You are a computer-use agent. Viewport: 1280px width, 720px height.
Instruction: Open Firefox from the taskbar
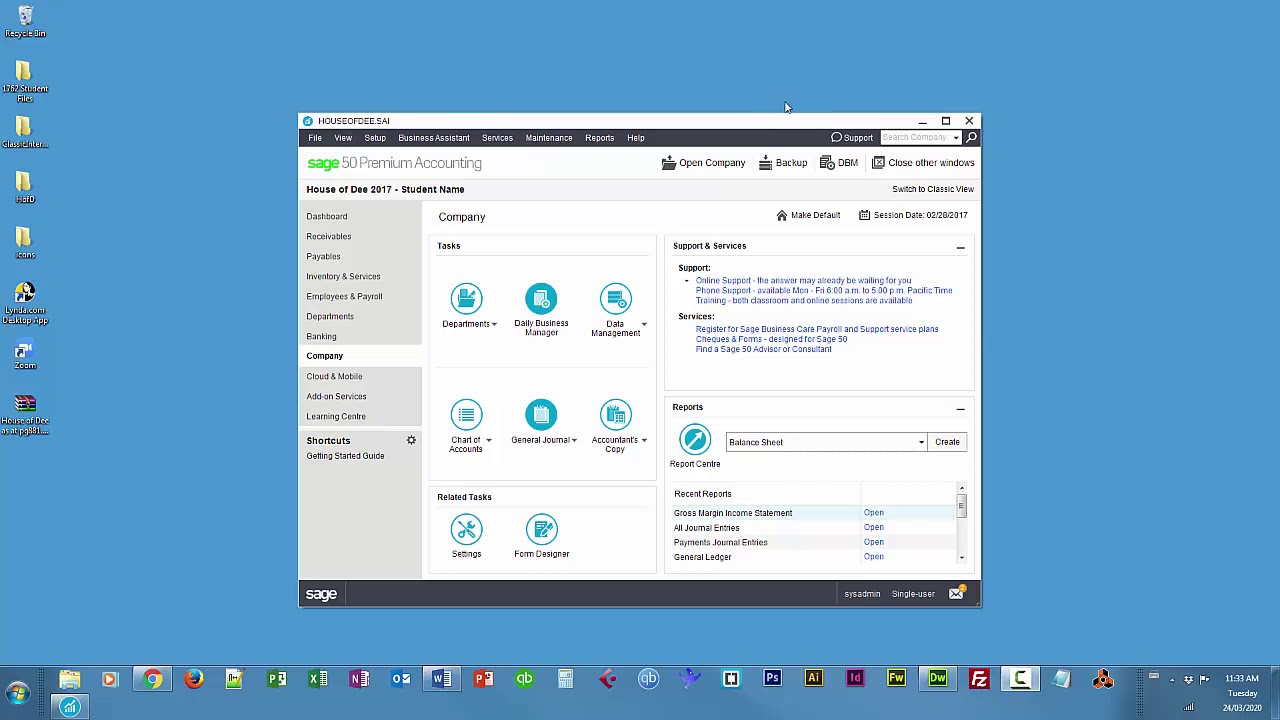(194, 680)
